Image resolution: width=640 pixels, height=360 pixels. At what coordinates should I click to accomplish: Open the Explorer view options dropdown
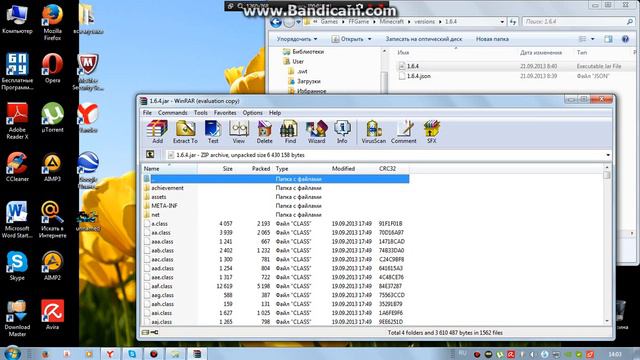point(593,39)
